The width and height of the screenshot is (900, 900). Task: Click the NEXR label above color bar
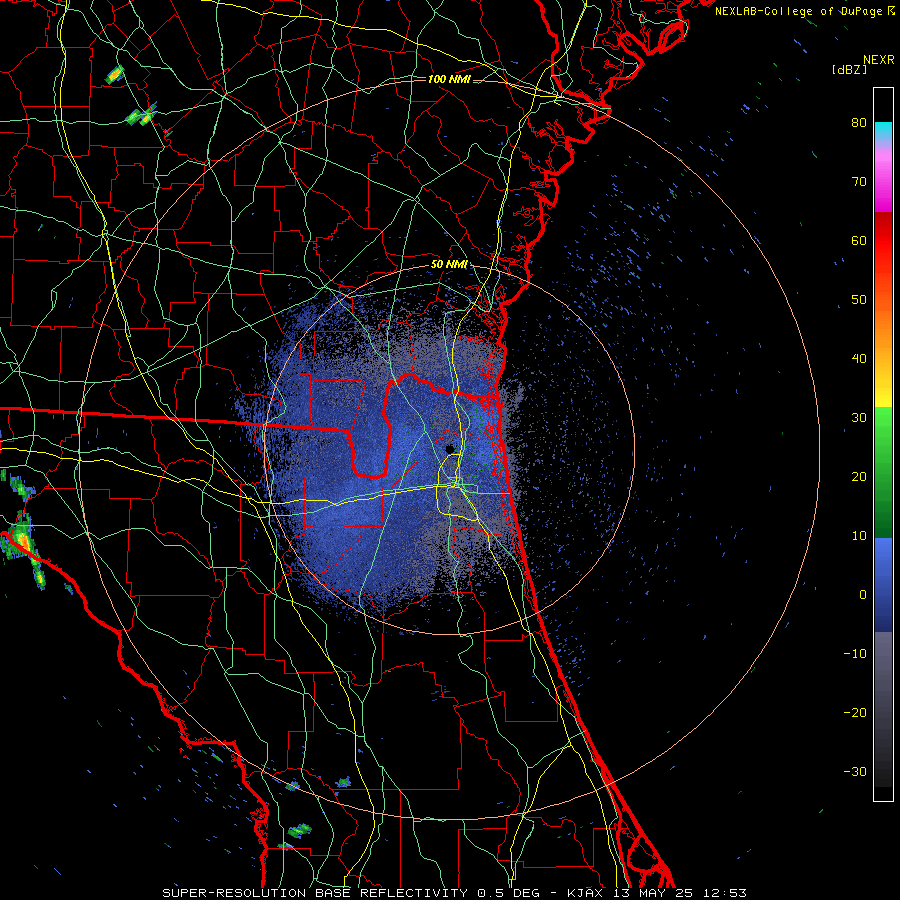879,60
